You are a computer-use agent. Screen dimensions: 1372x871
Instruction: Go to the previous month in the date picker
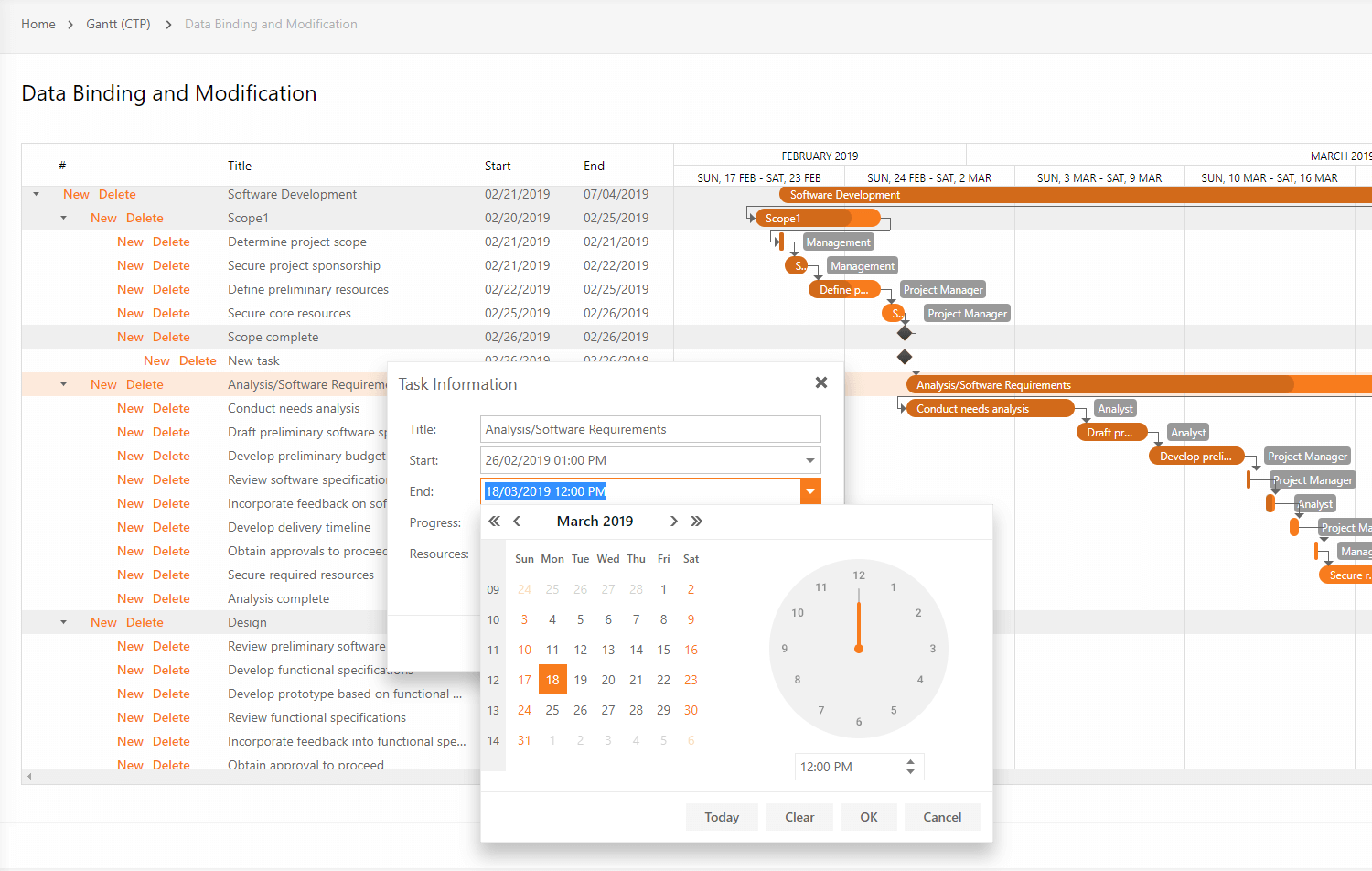[517, 521]
